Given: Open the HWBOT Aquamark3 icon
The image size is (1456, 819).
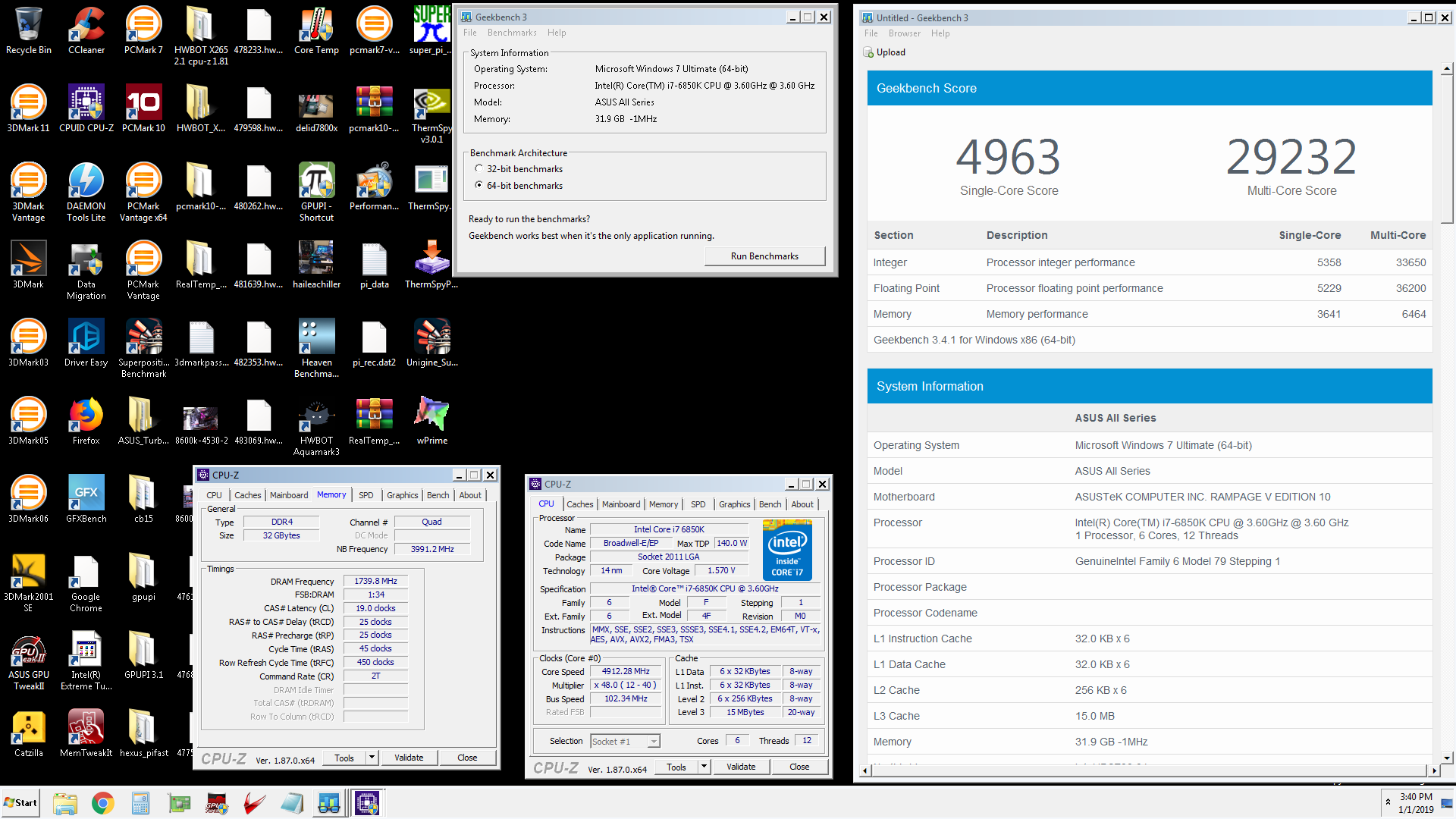Looking at the screenshot, I should click(x=316, y=426).
